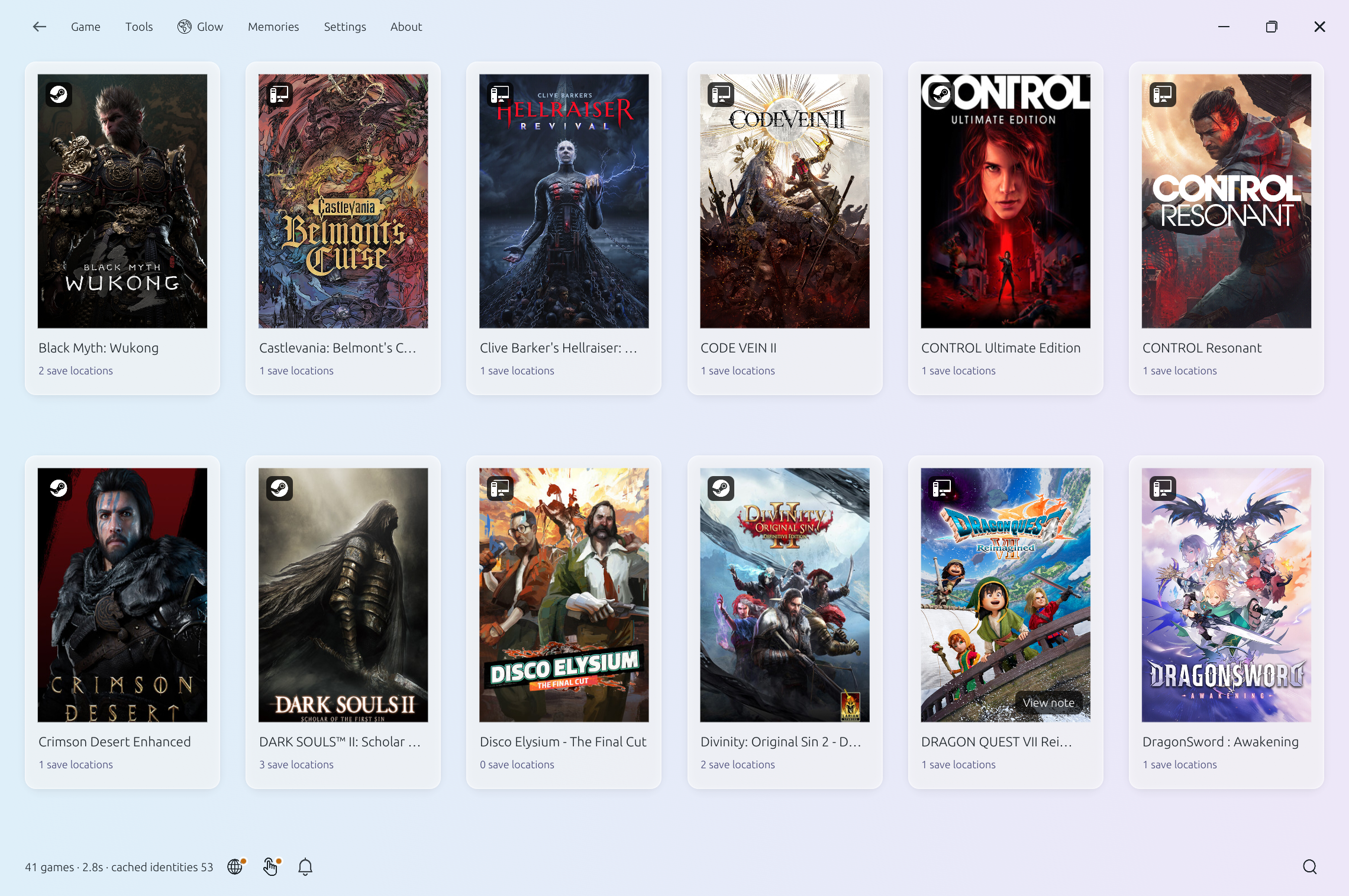Open the globe network status icon
This screenshot has height=896, width=1349.
click(x=236, y=866)
